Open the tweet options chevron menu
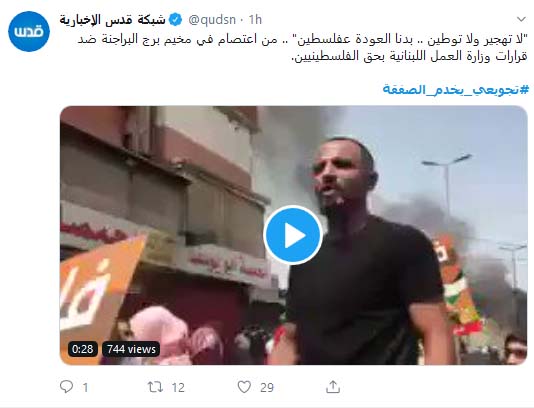This screenshot has width=534, height=408. tap(521, 19)
